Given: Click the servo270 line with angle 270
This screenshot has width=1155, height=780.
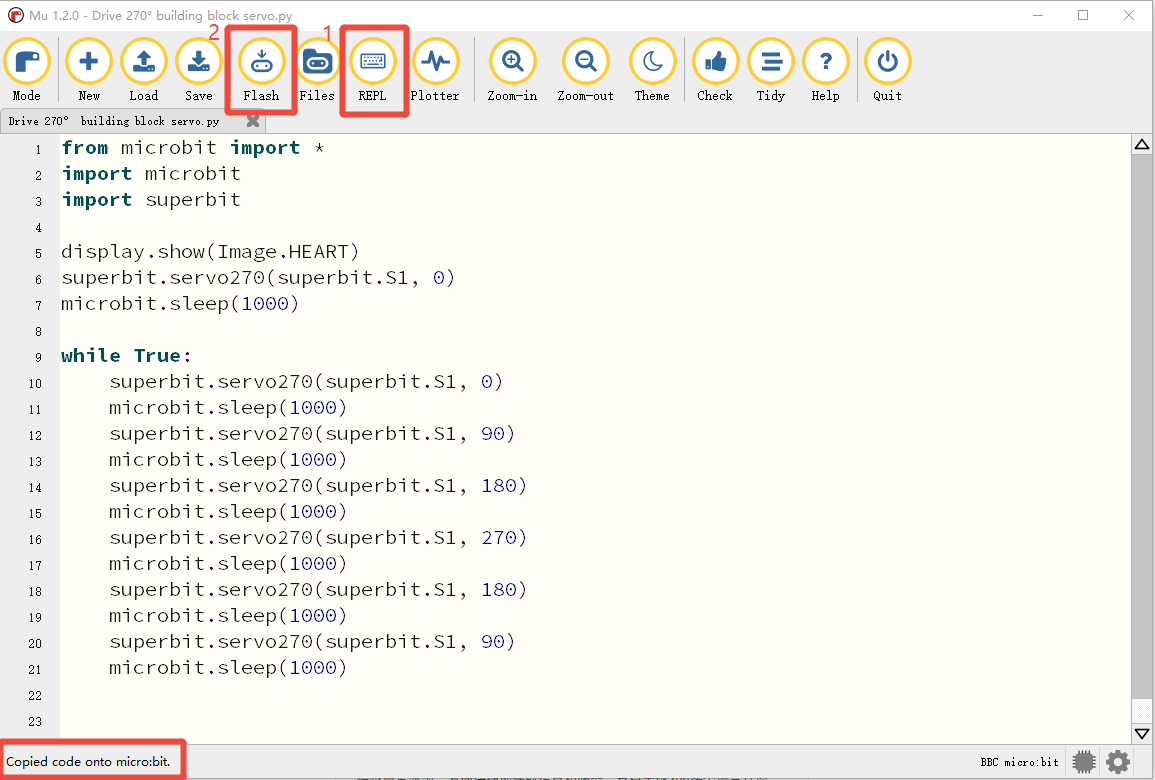Looking at the screenshot, I should (318, 538).
